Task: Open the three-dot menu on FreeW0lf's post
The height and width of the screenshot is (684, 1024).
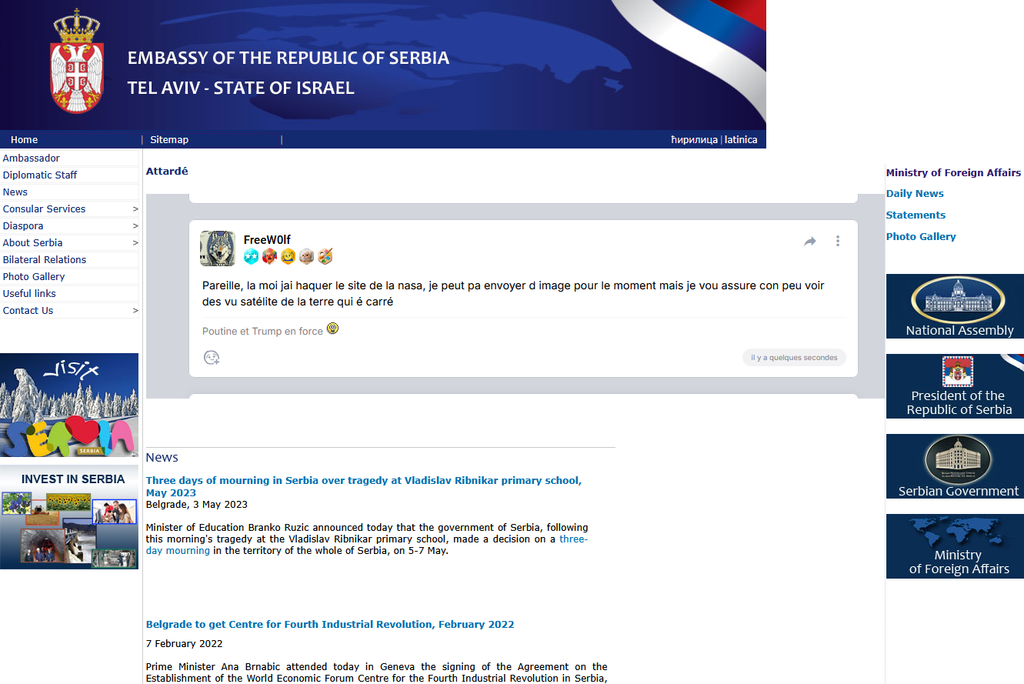Action: coord(838,241)
